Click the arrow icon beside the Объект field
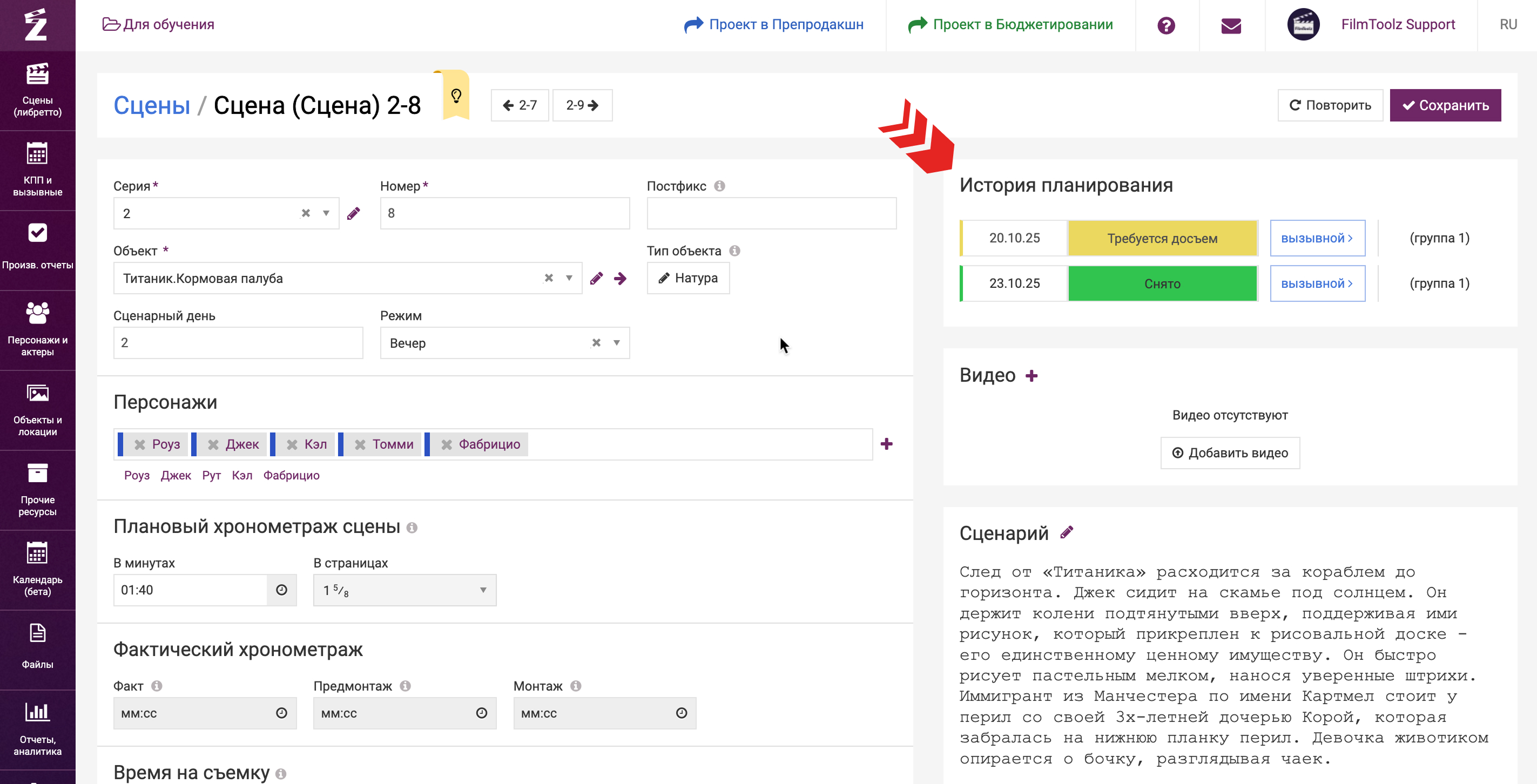This screenshot has height=784, width=1537. [620, 279]
